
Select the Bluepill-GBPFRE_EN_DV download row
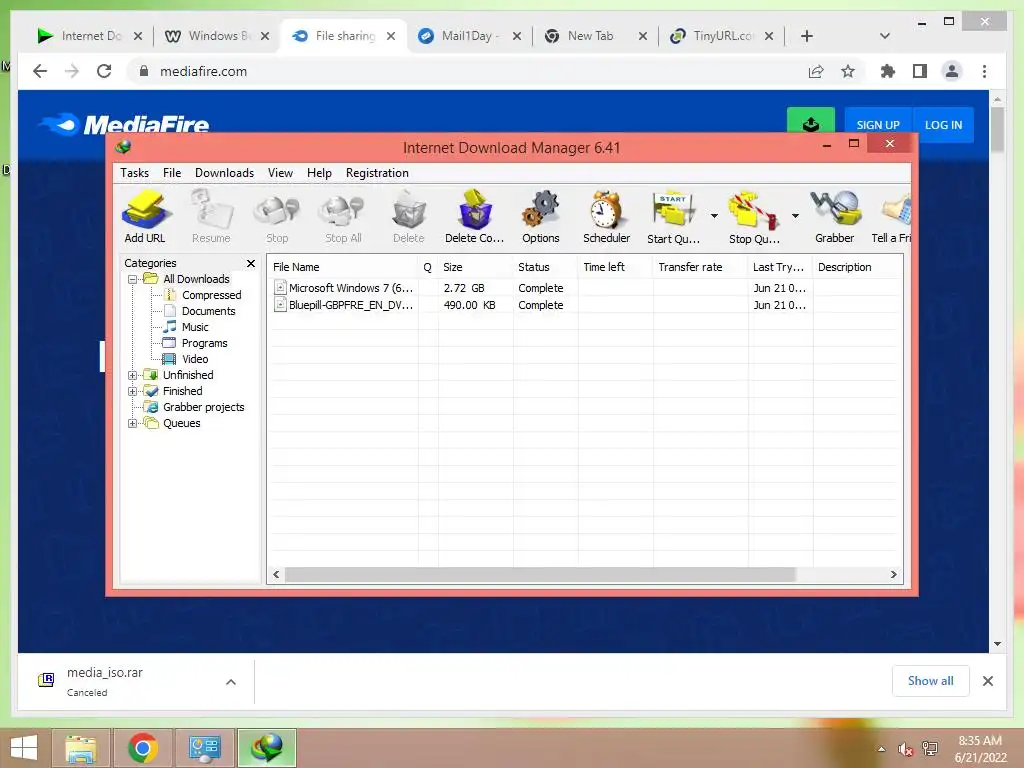584,305
